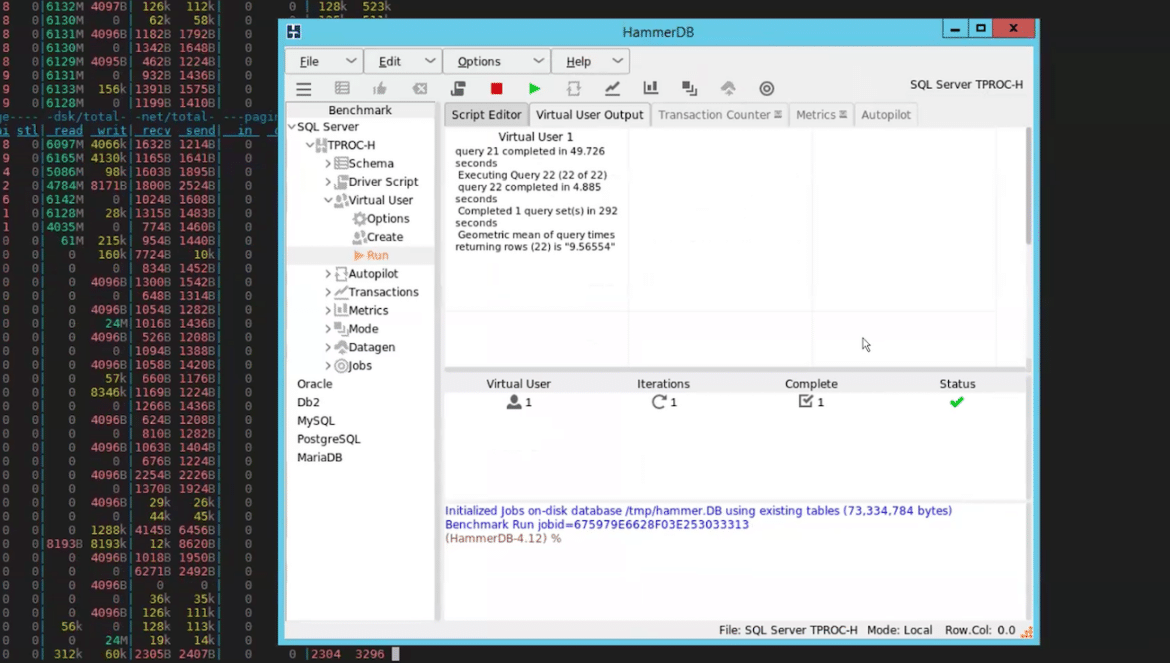The image size is (1170, 663).
Task: Click the HammerDB title bar logo icon
Action: [294, 31]
